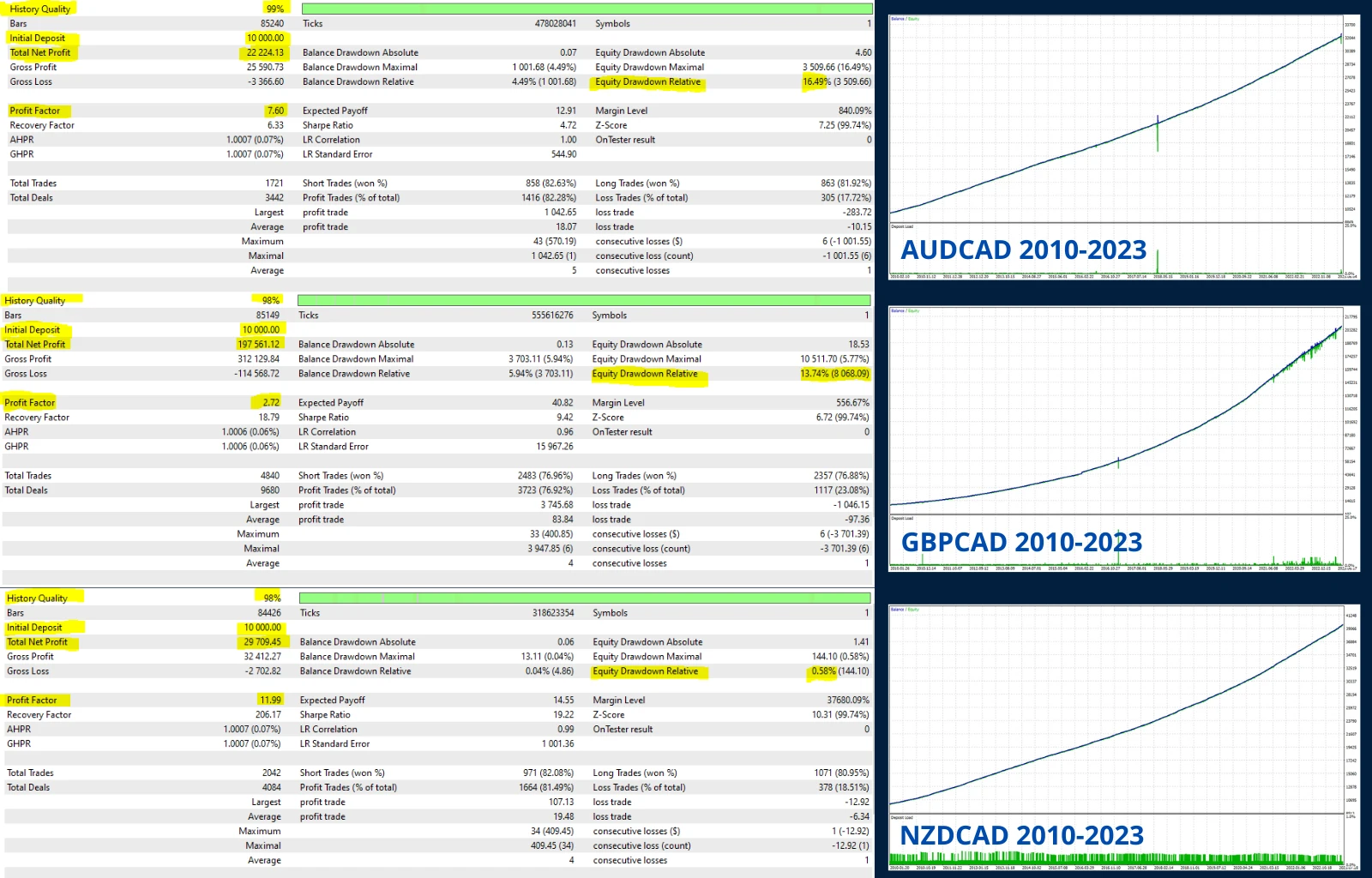Click the highlighted Profit Factor value 2.72
The width and height of the screenshot is (1372, 878).
tap(271, 403)
